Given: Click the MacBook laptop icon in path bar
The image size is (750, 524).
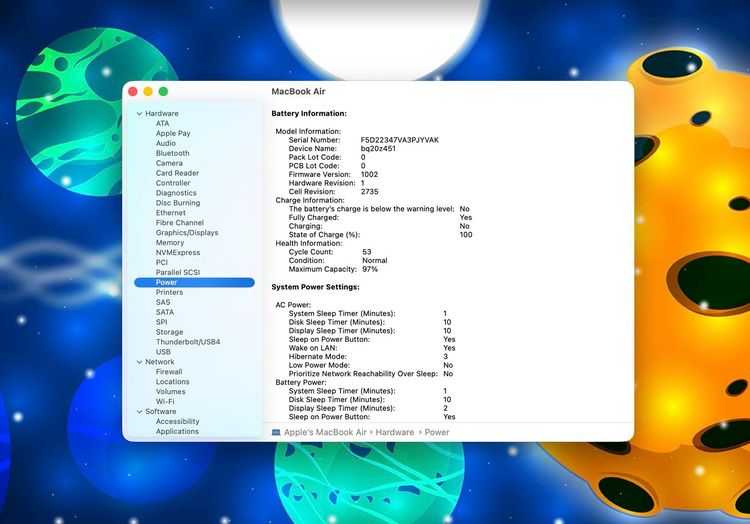Looking at the screenshot, I should pos(276,433).
